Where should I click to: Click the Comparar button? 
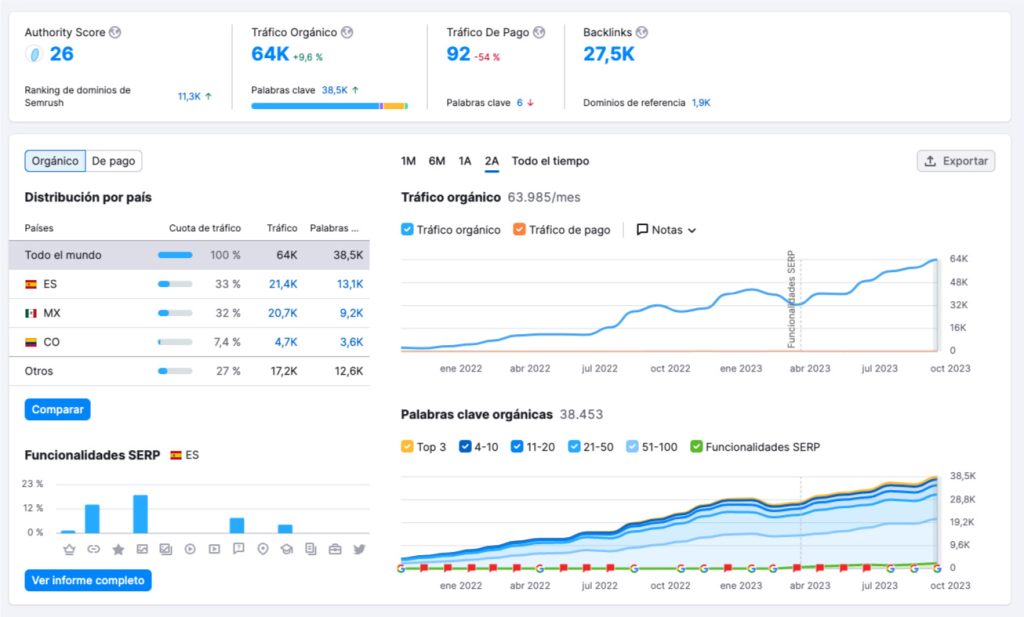(x=57, y=410)
